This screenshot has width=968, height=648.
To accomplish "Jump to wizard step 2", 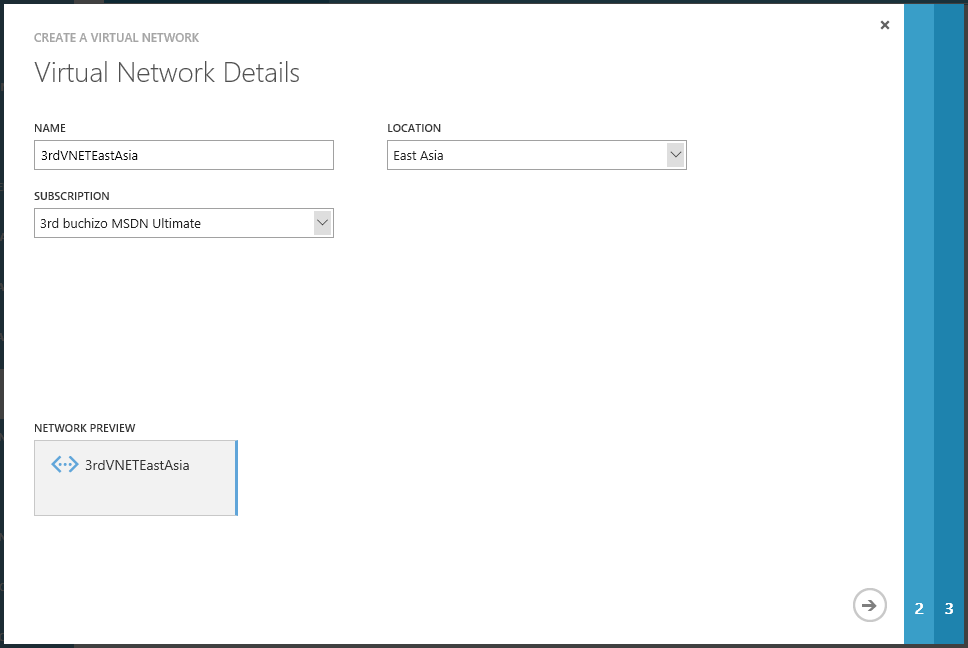I will [919, 608].
